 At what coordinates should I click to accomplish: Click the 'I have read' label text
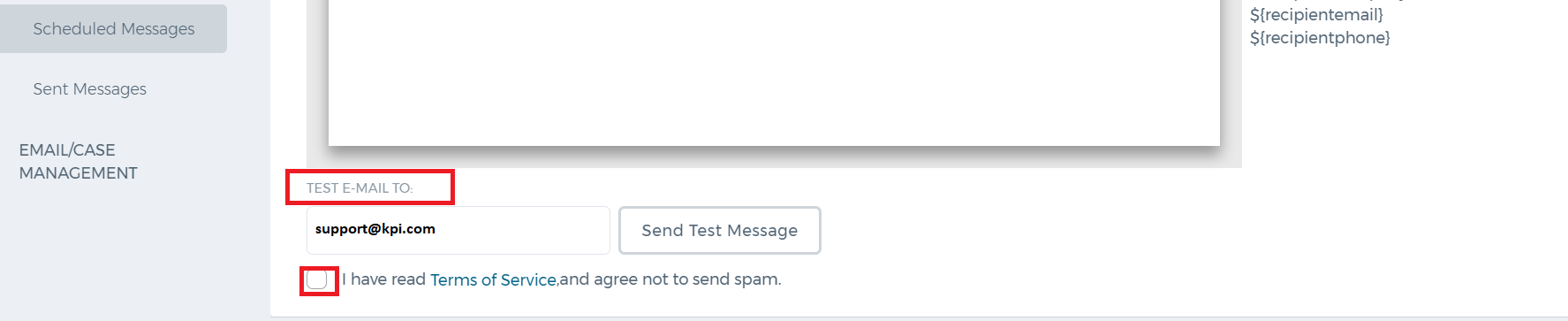[x=383, y=279]
